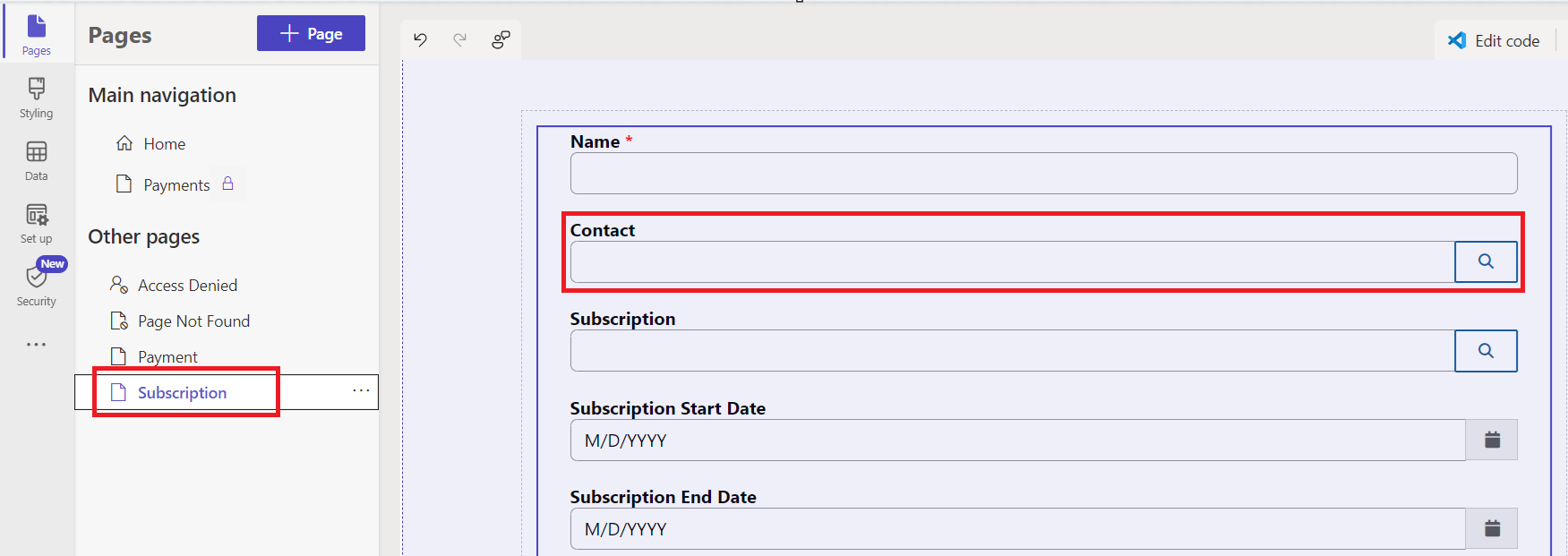
Task: Open the Data workspace icon
Action: coord(37,161)
